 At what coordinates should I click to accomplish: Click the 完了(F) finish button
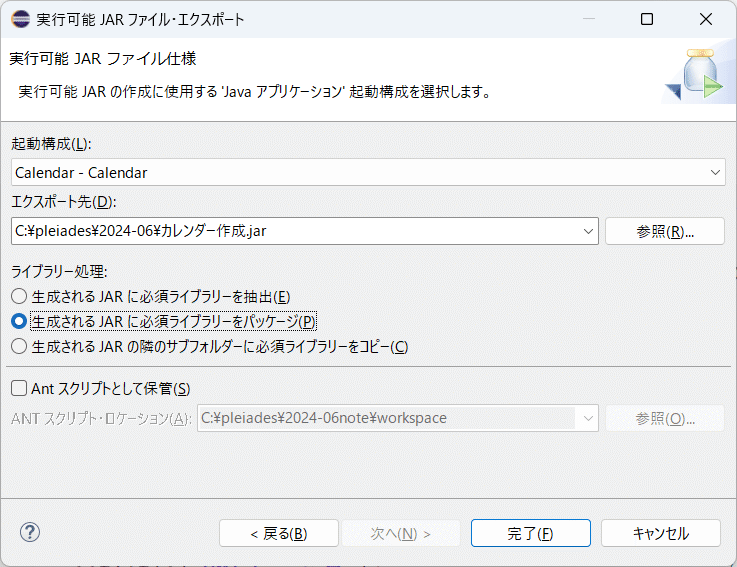pos(531,533)
